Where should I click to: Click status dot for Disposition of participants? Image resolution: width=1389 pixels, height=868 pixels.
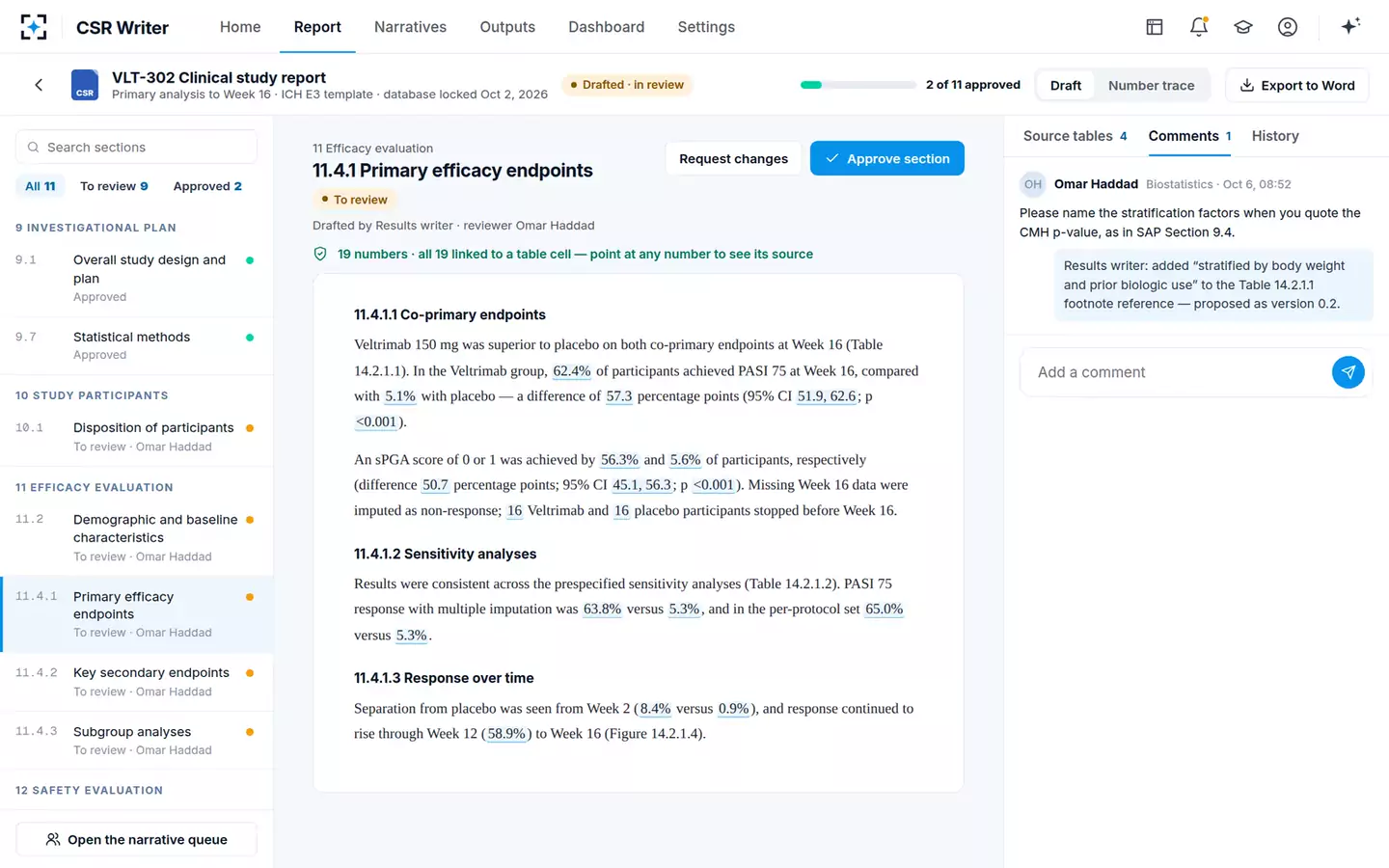250,428
